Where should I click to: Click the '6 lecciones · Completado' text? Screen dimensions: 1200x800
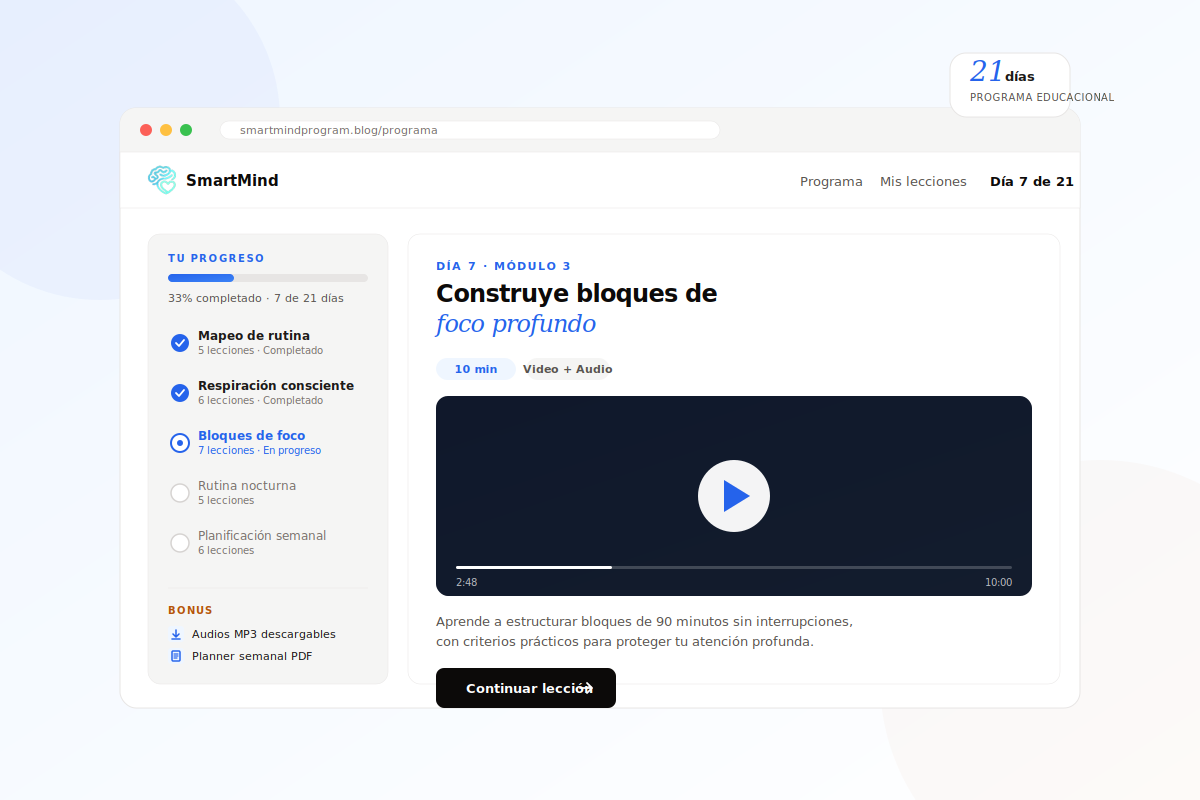pyautogui.click(x=260, y=401)
